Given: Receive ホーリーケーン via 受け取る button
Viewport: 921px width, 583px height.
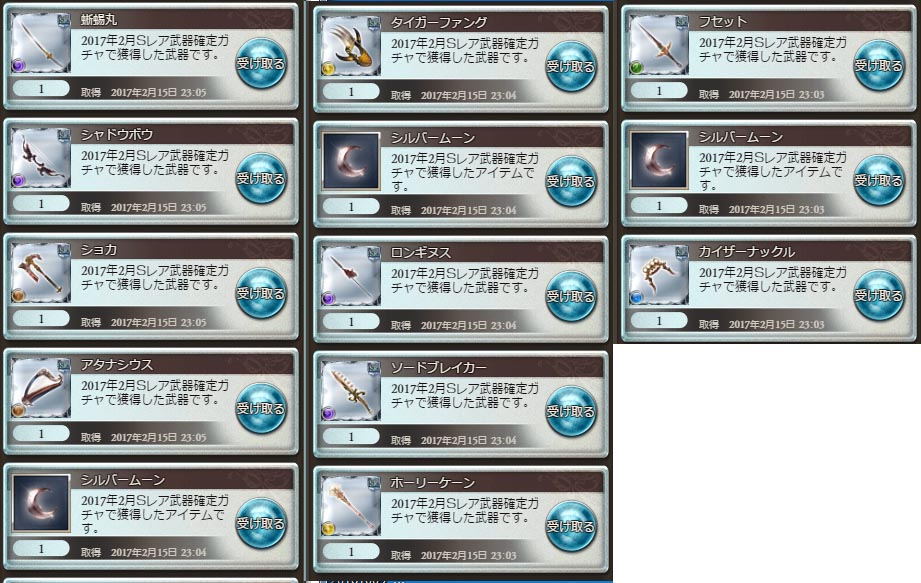Looking at the screenshot, I should tap(571, 527).
